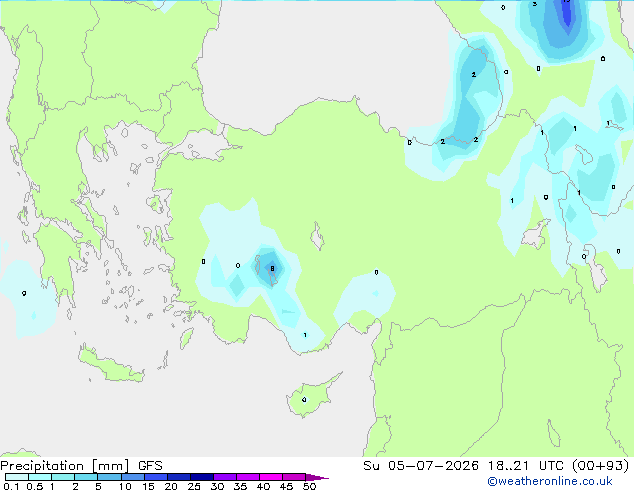Screen dimensions: 634x490
Task: Click the 25 to 30 mm navy legend swatch
Action: click(202, 477)
